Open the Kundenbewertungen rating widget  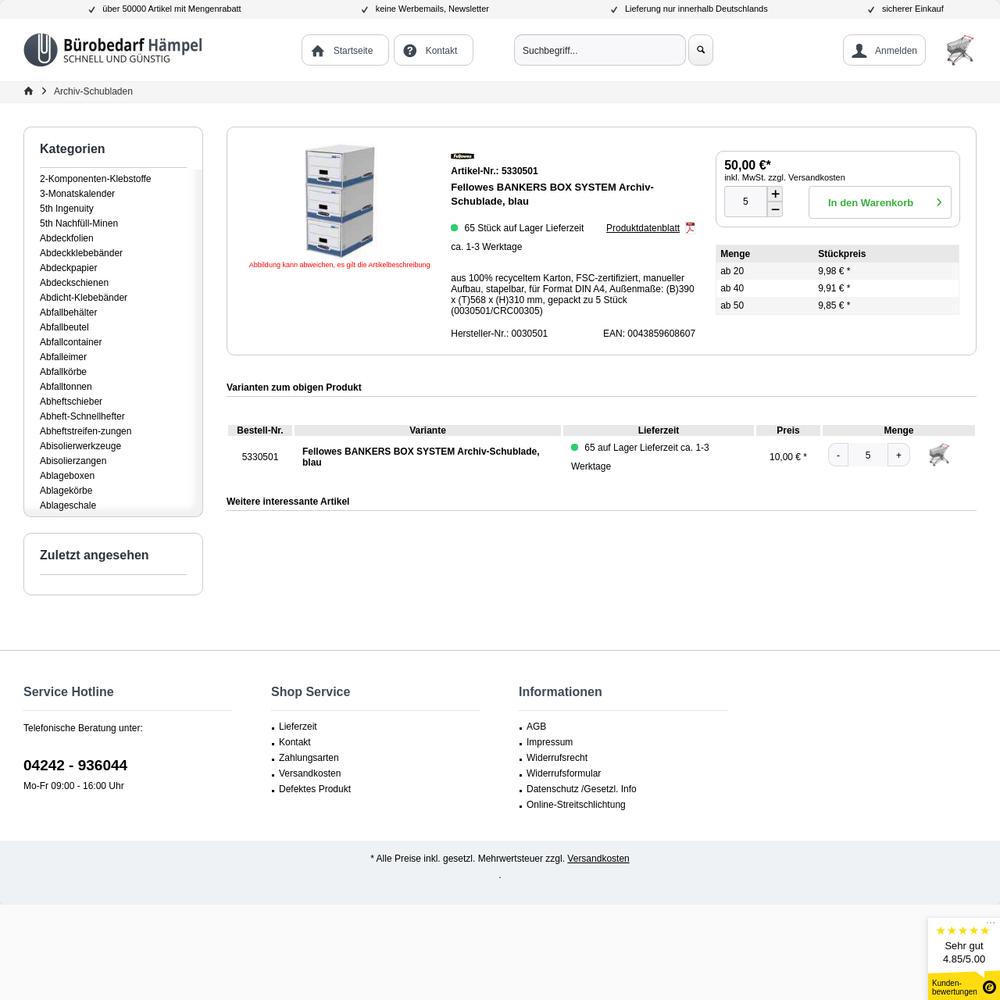pos(964,958)
